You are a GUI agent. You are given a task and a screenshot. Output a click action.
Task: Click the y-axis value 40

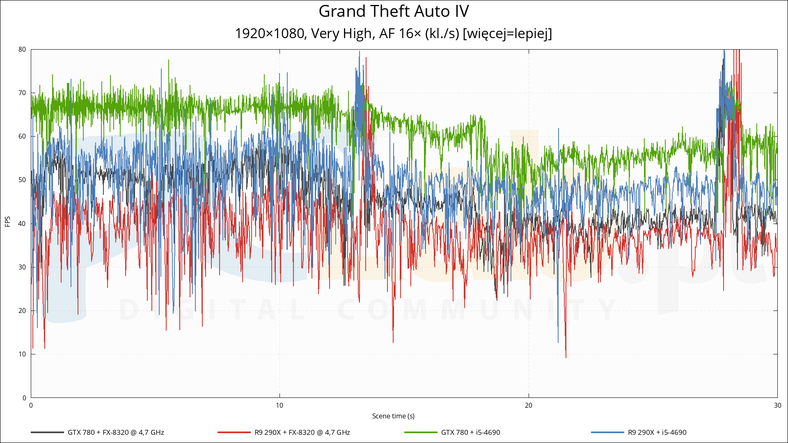[x=22, y=224]
